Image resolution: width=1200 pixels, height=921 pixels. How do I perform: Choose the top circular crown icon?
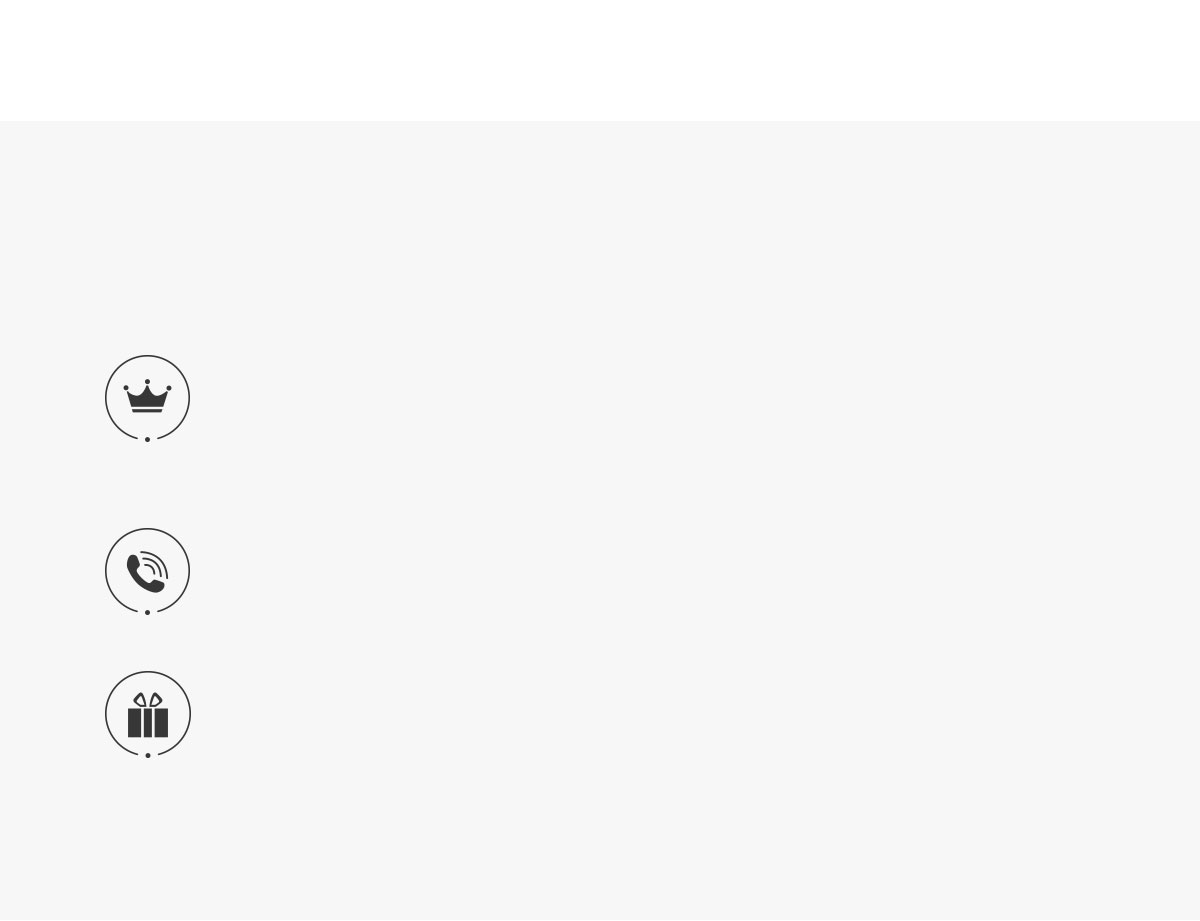(x=147, y=398)
